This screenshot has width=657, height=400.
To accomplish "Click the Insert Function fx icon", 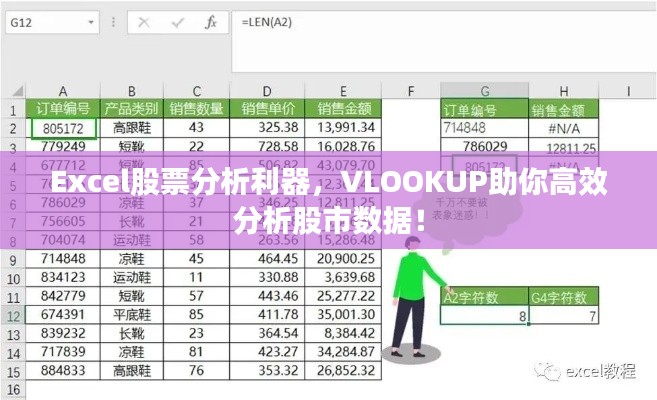I will click(211, 21).
